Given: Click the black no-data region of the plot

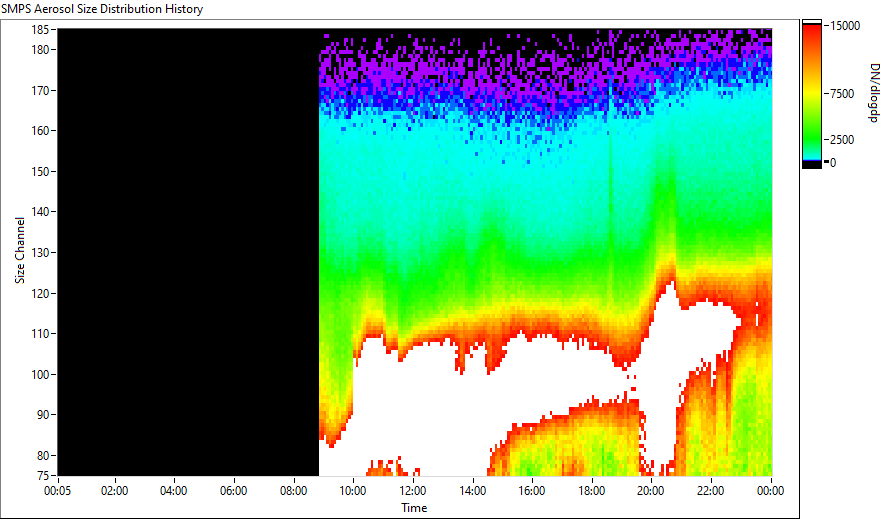Looking at the screenshot, I should [x=188, y=252].
